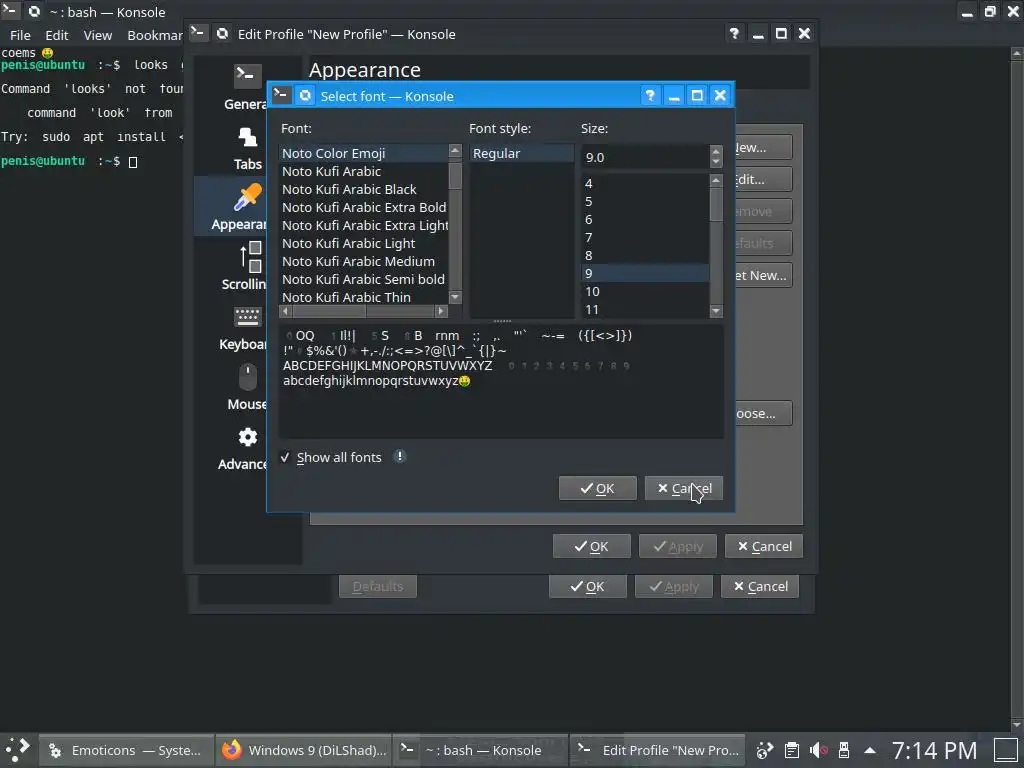
Task: Open the Mouse page icon in sidebar
Action: (x=248, y=377)
